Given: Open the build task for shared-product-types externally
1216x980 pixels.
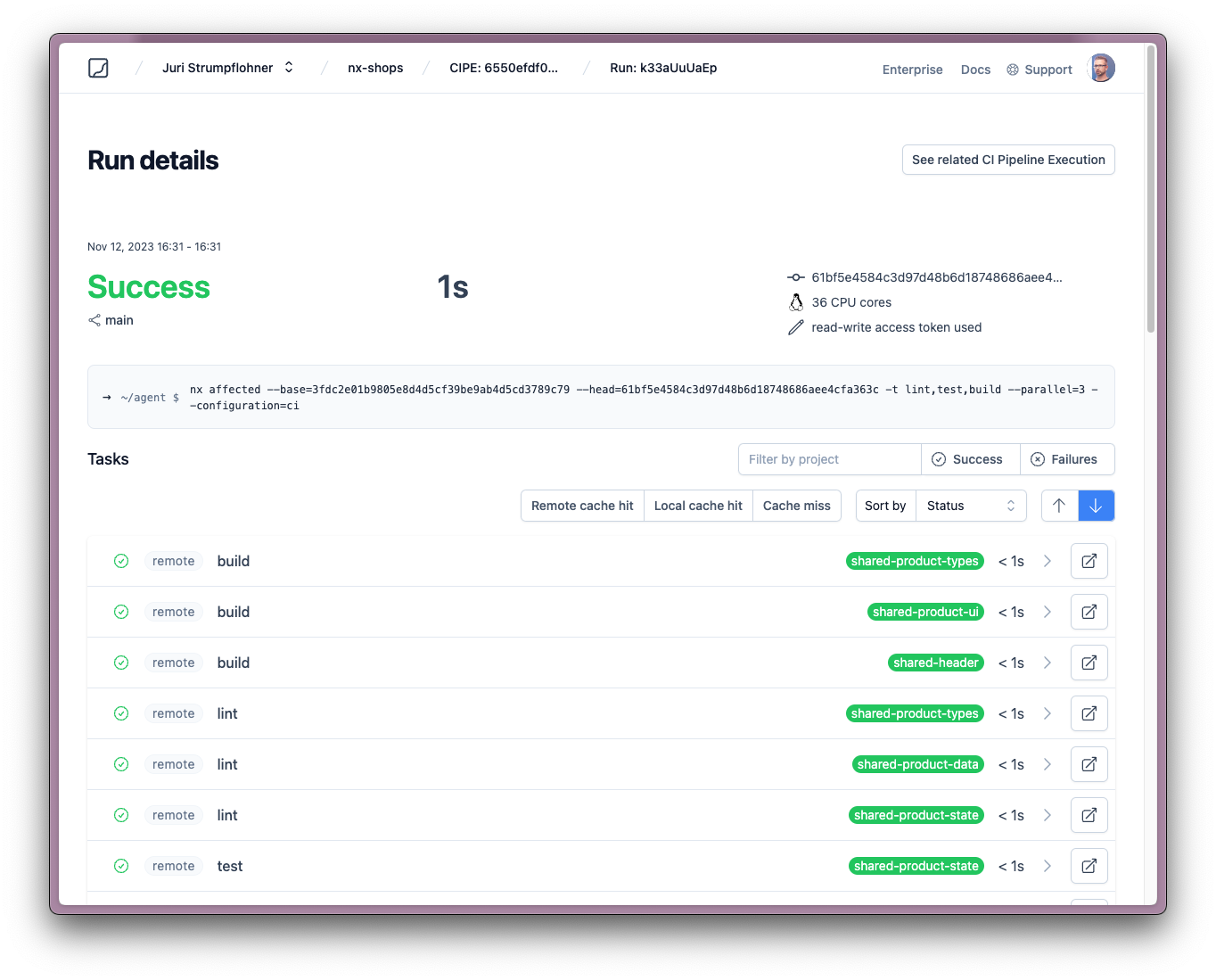Looking at the screenshot, I should click(1089, 561).
